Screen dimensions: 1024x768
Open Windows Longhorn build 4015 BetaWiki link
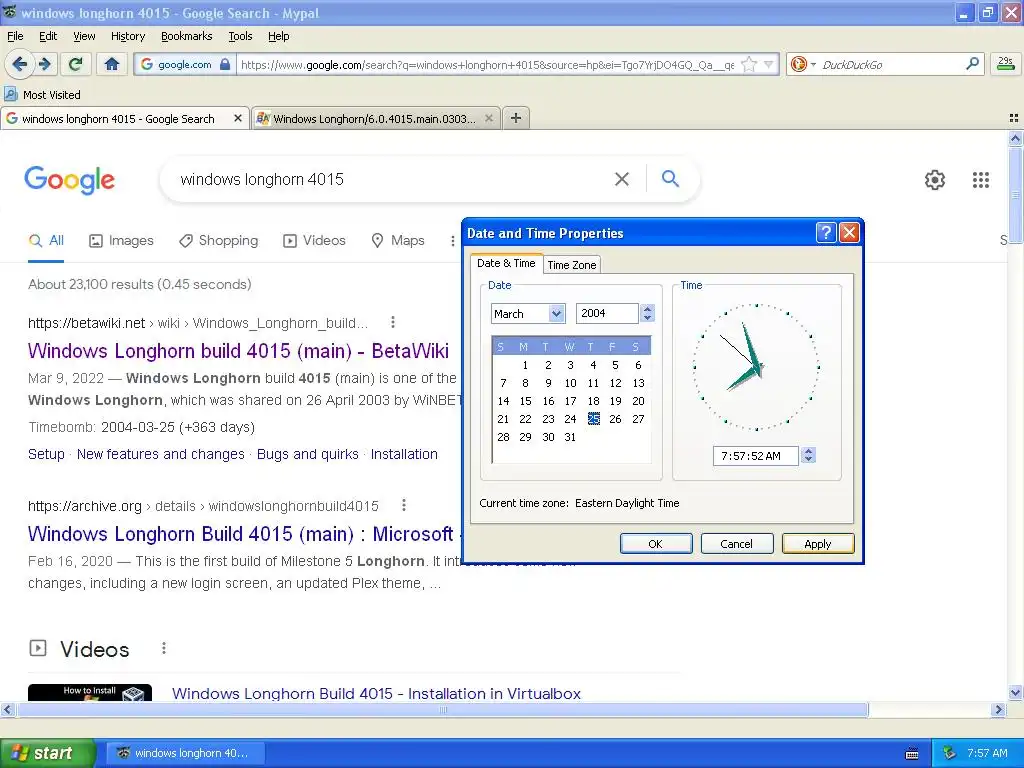(238, 351)
